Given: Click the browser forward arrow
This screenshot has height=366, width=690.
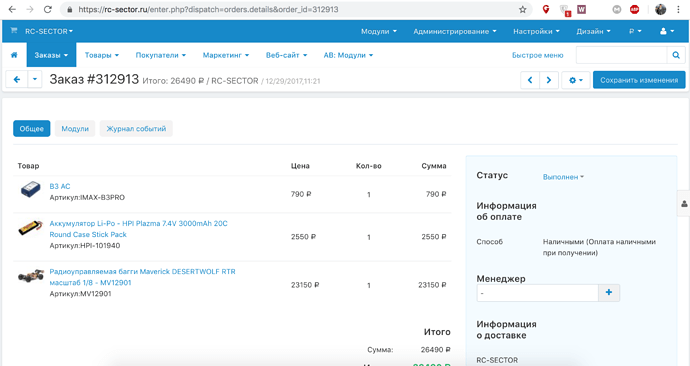Looking at the screenshot, I should (x=29, y=9).
